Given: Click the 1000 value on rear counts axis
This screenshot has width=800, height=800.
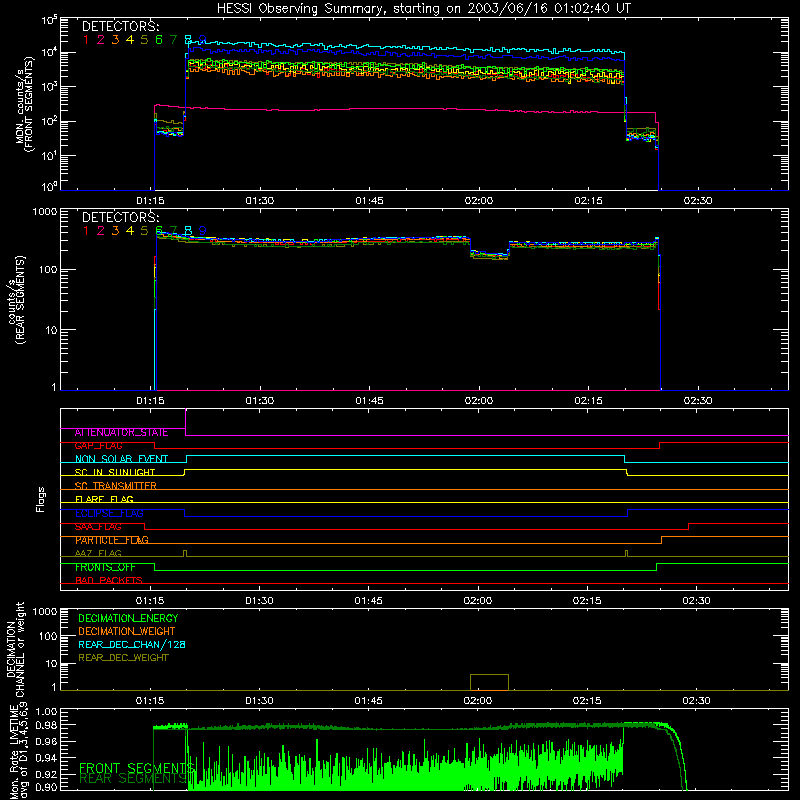Looking at the screenshot, I should coord(45,211).
